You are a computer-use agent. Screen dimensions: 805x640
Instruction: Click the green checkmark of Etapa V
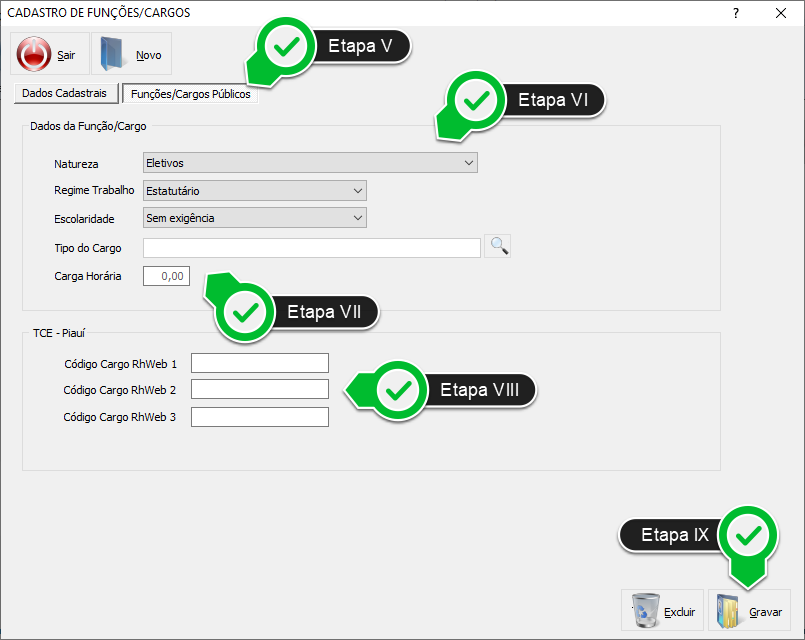tap(286, 47)
